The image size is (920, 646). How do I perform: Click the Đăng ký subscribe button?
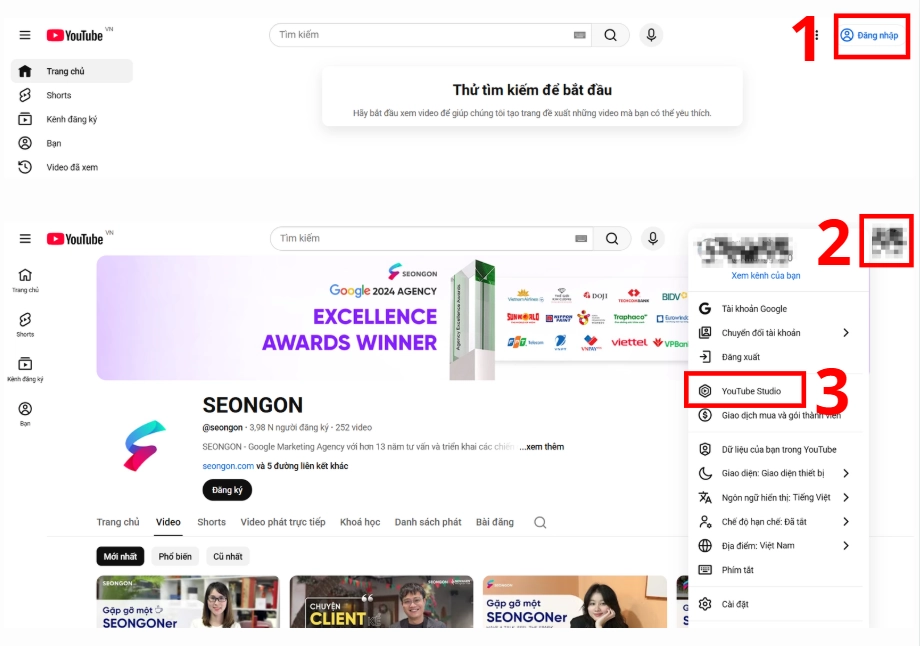227,490
